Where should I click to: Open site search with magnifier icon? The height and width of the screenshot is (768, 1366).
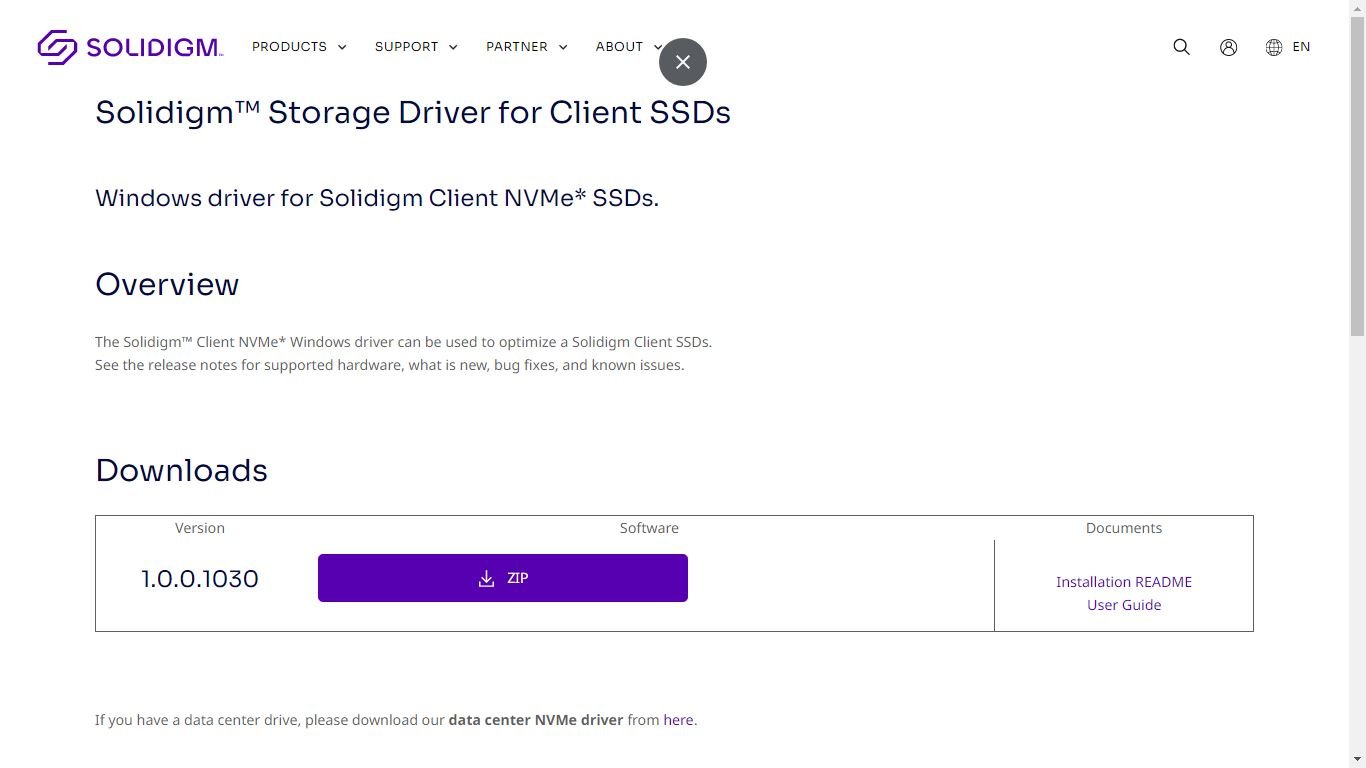1181,47
